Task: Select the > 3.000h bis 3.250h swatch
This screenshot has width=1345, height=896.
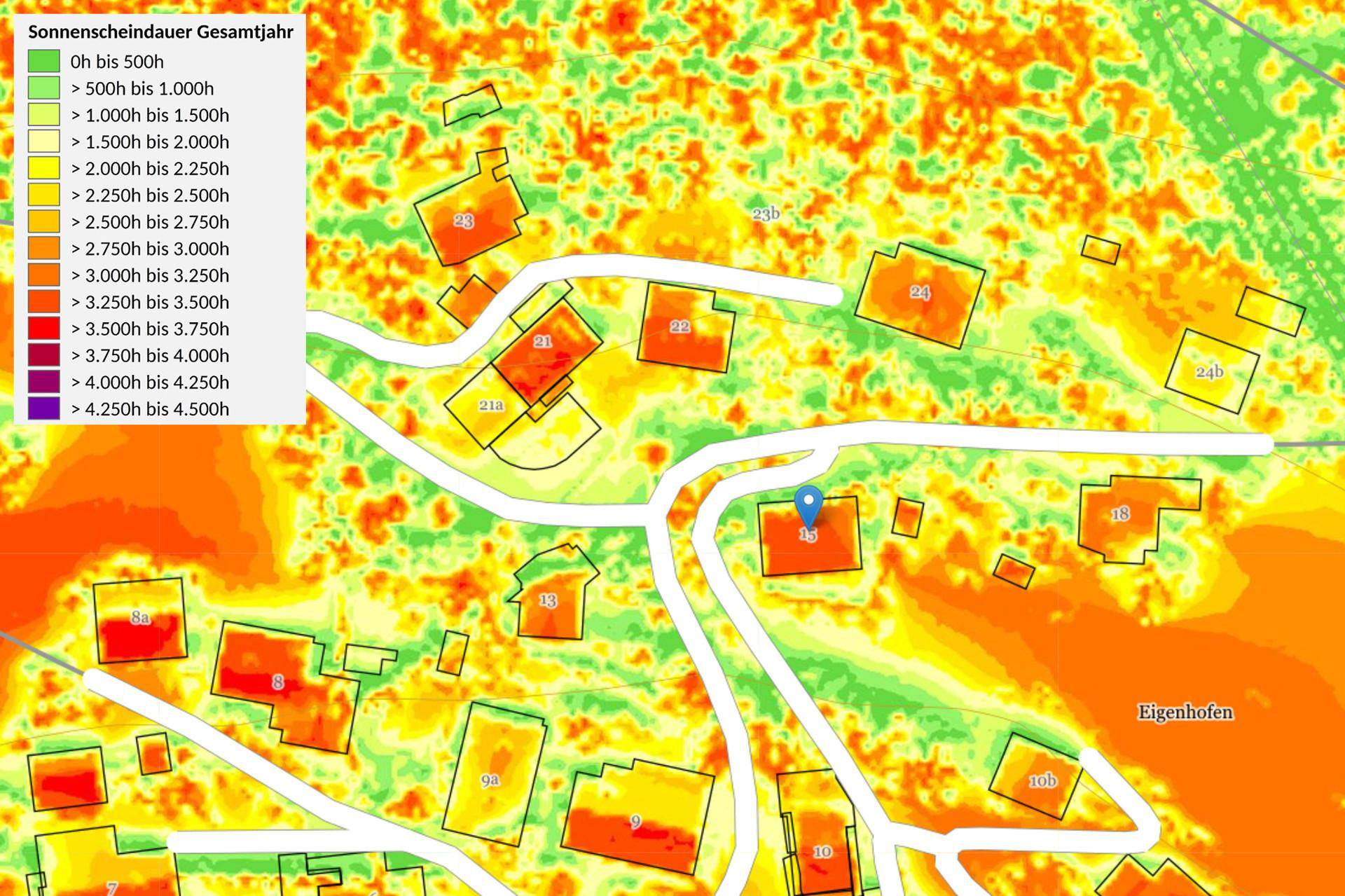Action: pos(43,275)
